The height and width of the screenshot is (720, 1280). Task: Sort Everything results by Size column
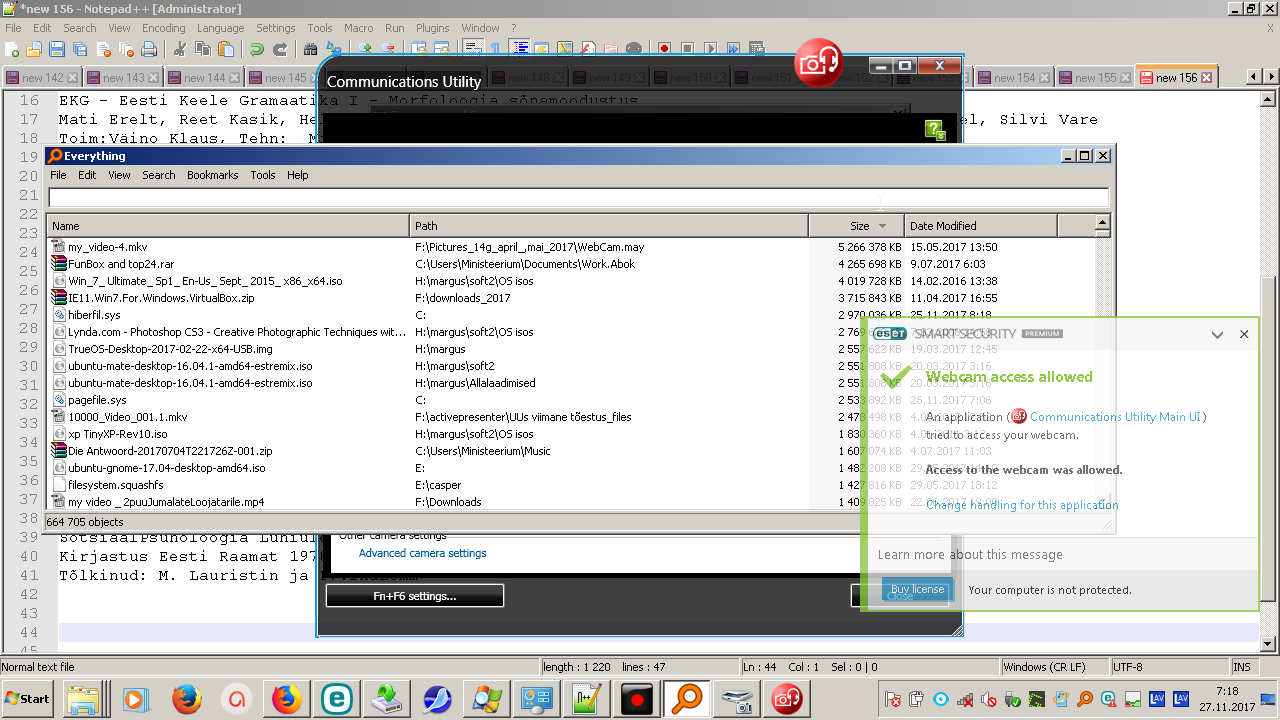(856, 226)
